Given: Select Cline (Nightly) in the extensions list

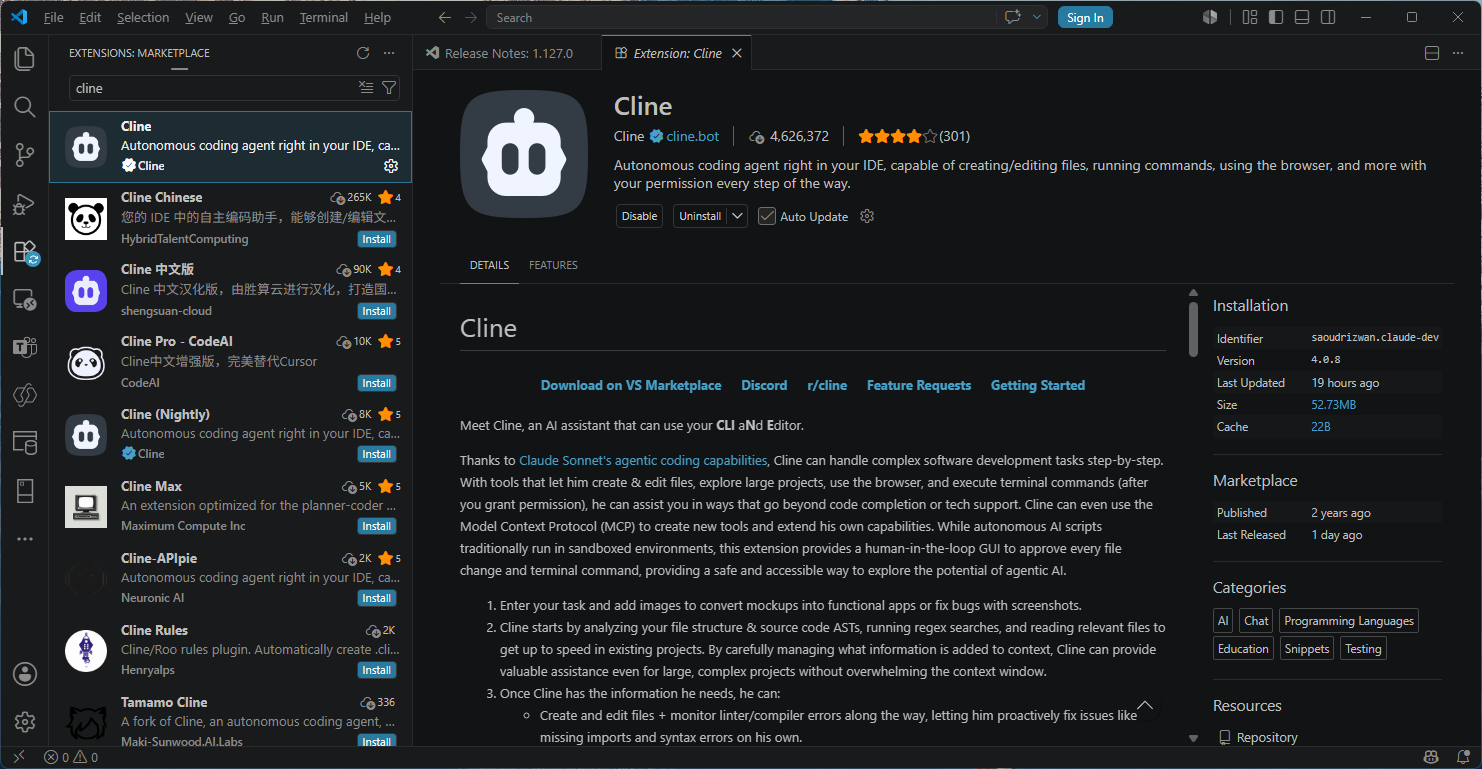Looking at the screenshot, I should (x=231, y=434).
